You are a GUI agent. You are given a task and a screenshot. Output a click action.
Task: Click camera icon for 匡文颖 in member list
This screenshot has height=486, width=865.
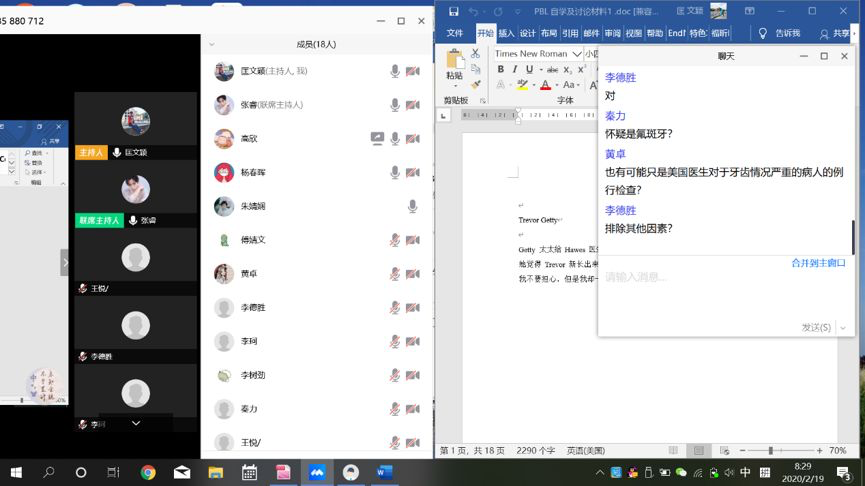click(413, 71)
